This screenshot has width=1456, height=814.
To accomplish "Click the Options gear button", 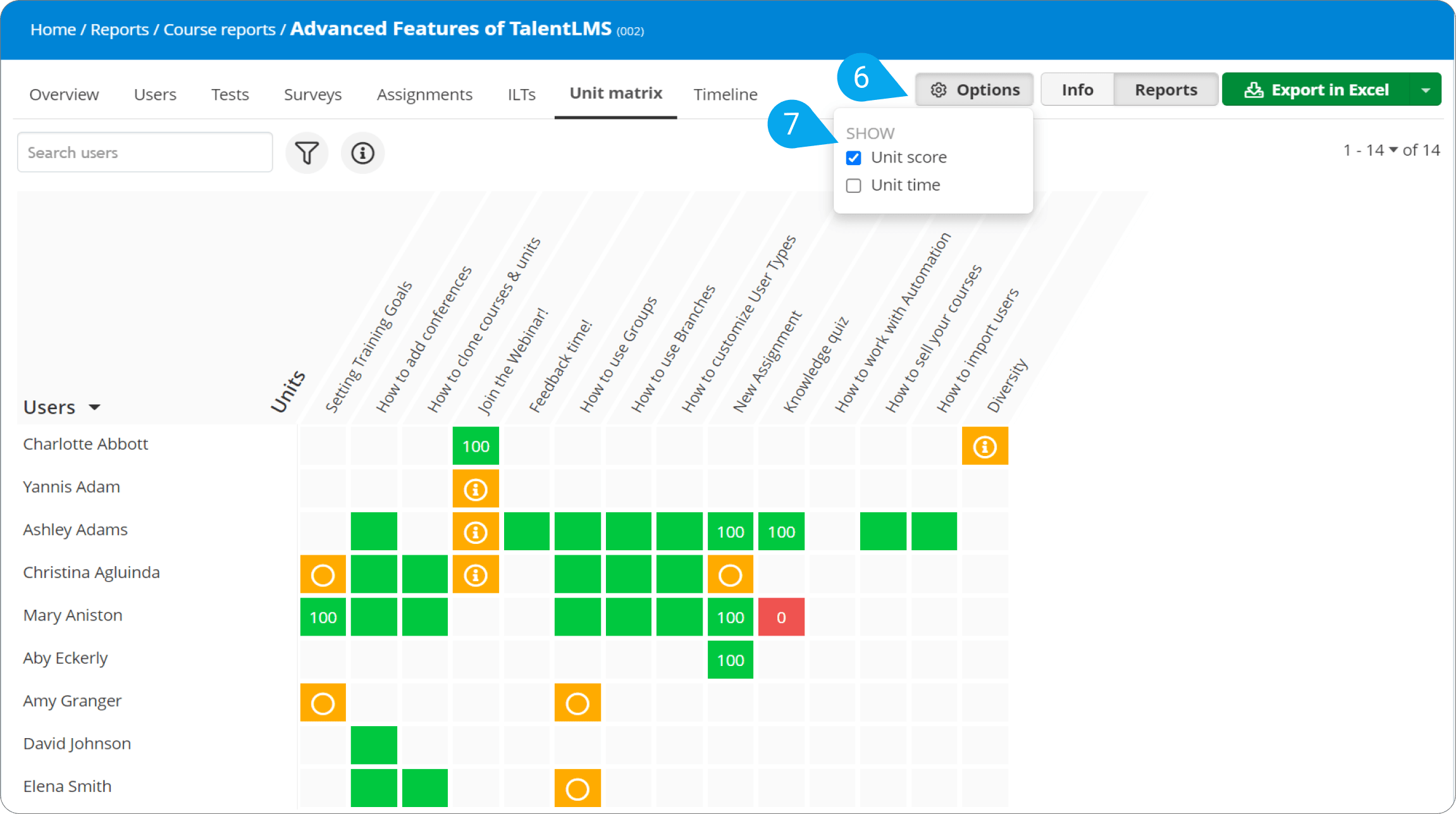I will click(974, 90).
